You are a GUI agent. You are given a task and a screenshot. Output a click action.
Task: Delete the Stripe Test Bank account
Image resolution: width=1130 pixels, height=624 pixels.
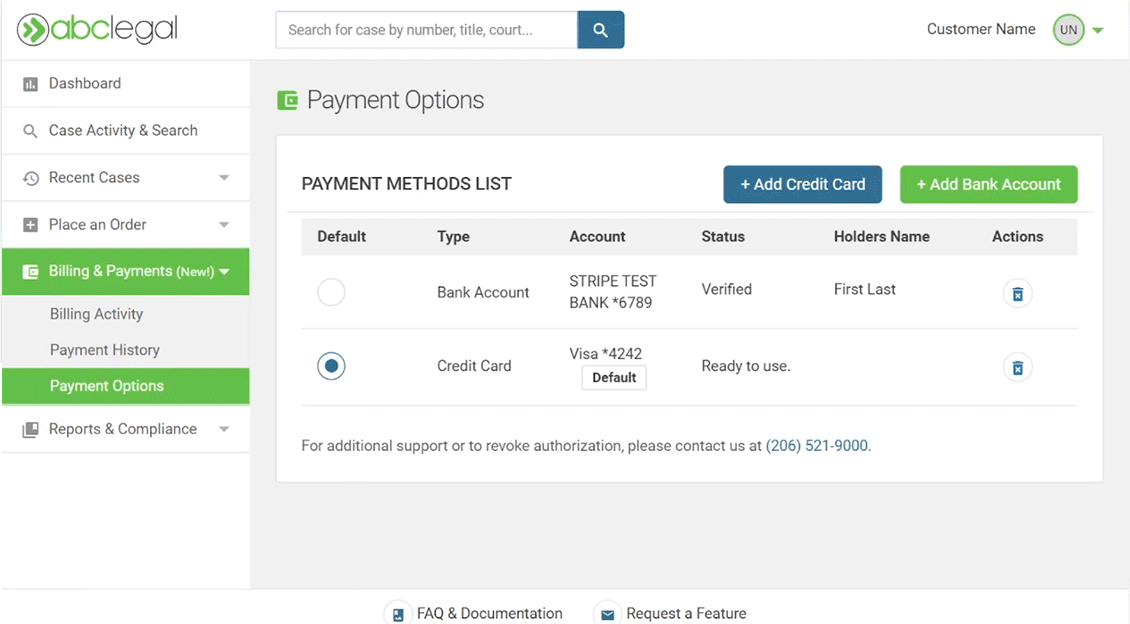[1017, 294]
